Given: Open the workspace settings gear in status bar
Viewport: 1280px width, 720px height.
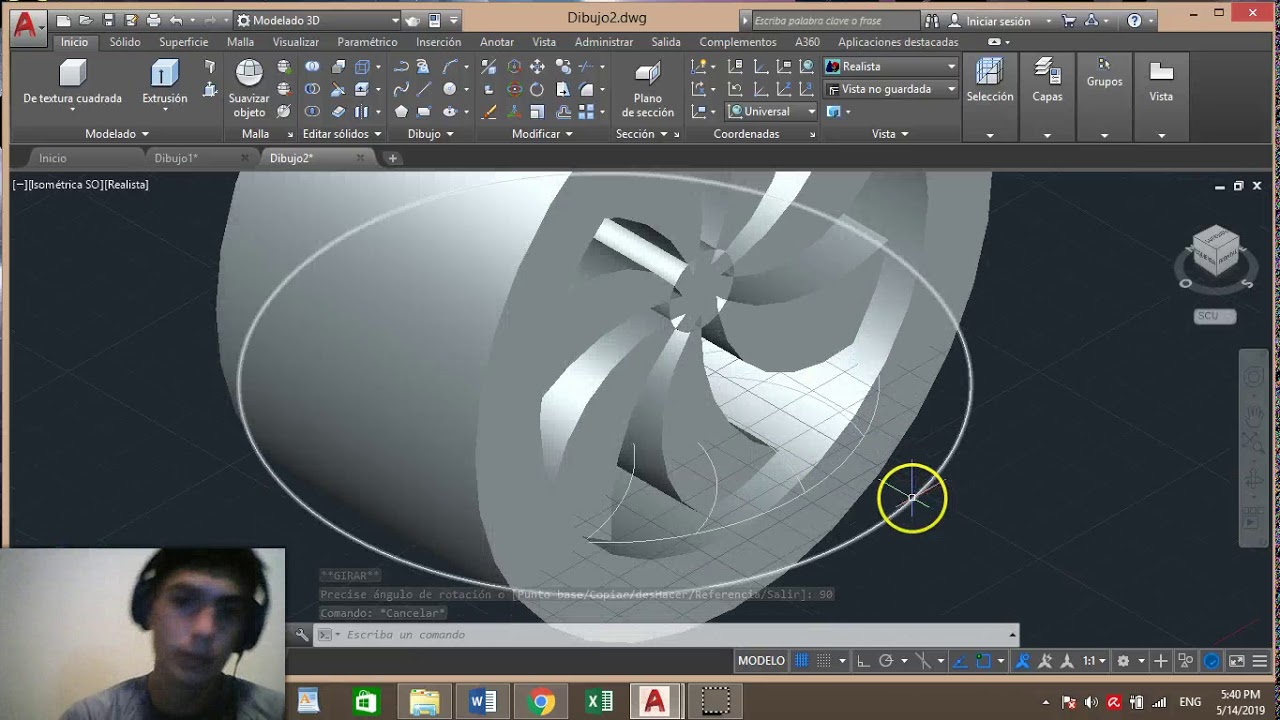Looking at the screenshot, I should [x=1123, y=661].
